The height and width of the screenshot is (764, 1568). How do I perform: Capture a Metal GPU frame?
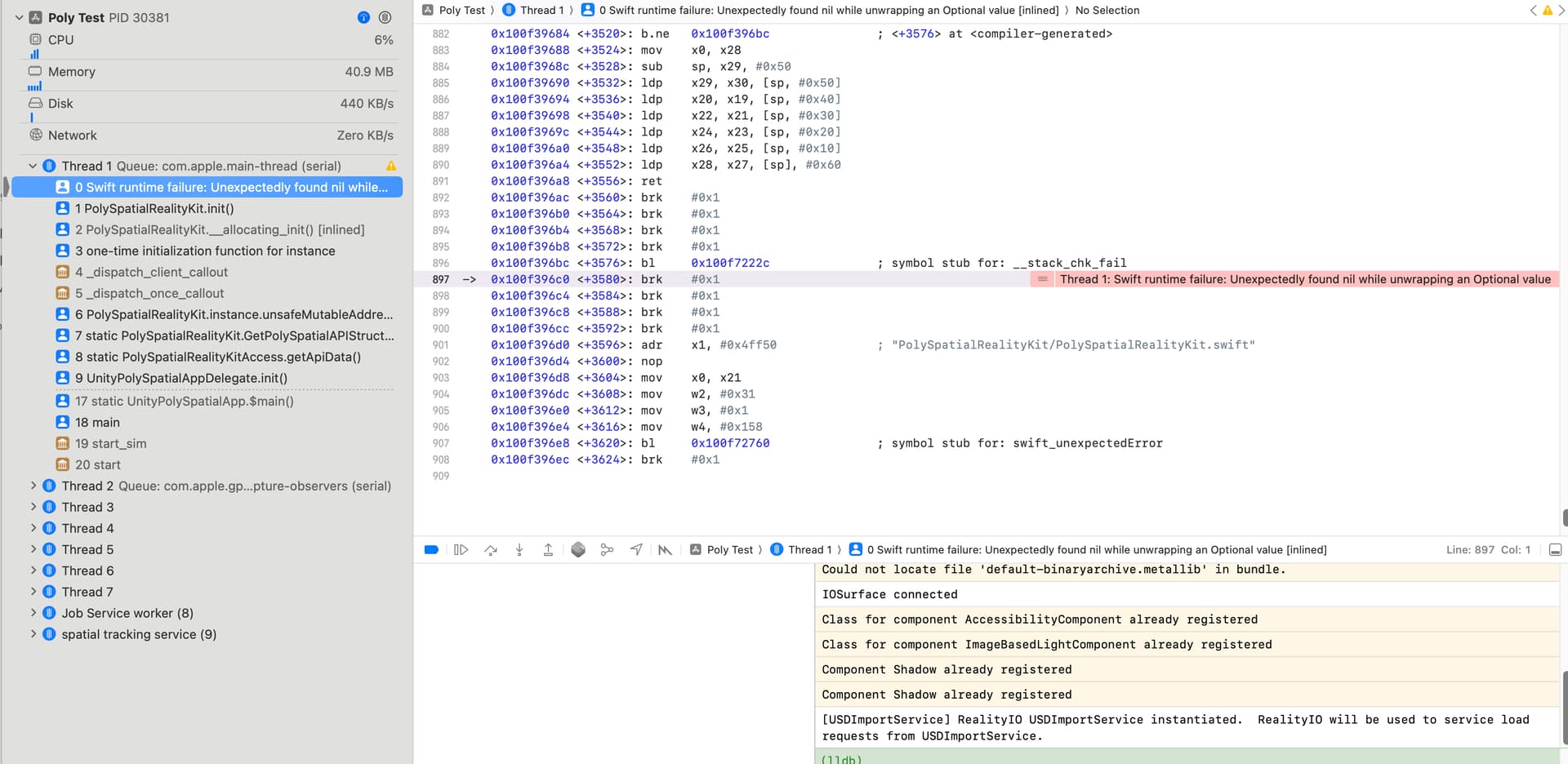665,549
